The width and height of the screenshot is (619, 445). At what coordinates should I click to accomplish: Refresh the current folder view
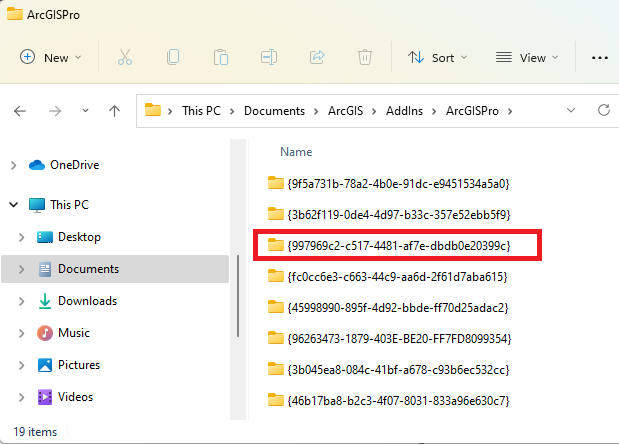click(x=604, y=110)
